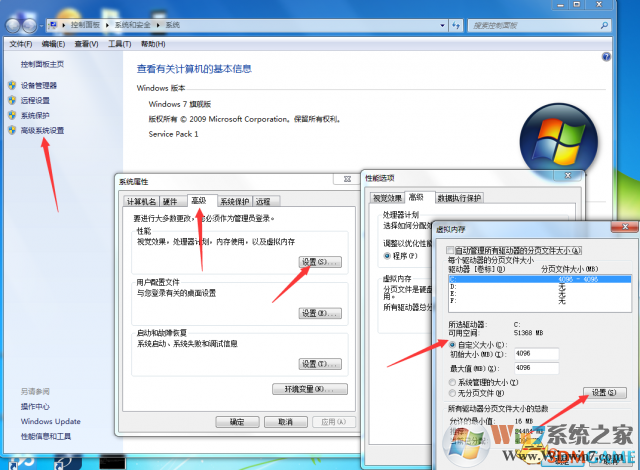Screen dimensions: 640x470
Task: Open the 文件(F) menu
Action: click(21, 44)
